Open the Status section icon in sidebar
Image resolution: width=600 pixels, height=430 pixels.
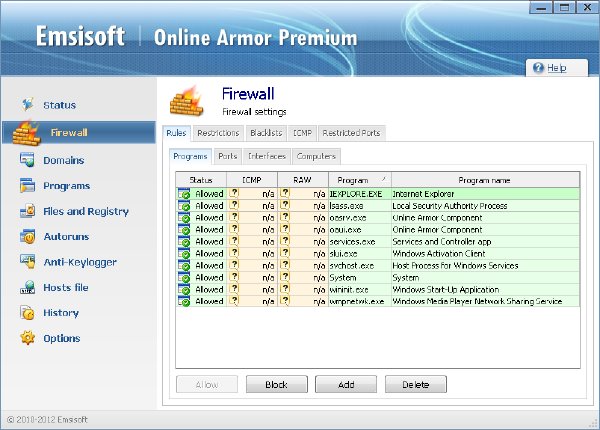pos(28,104)
